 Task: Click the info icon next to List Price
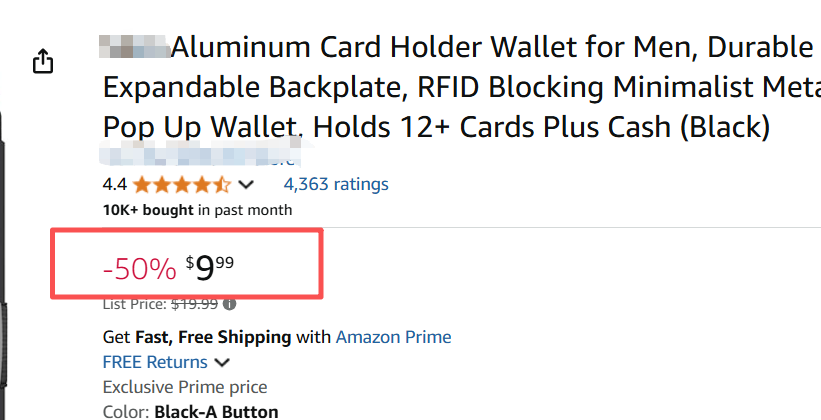click(230, 304)
